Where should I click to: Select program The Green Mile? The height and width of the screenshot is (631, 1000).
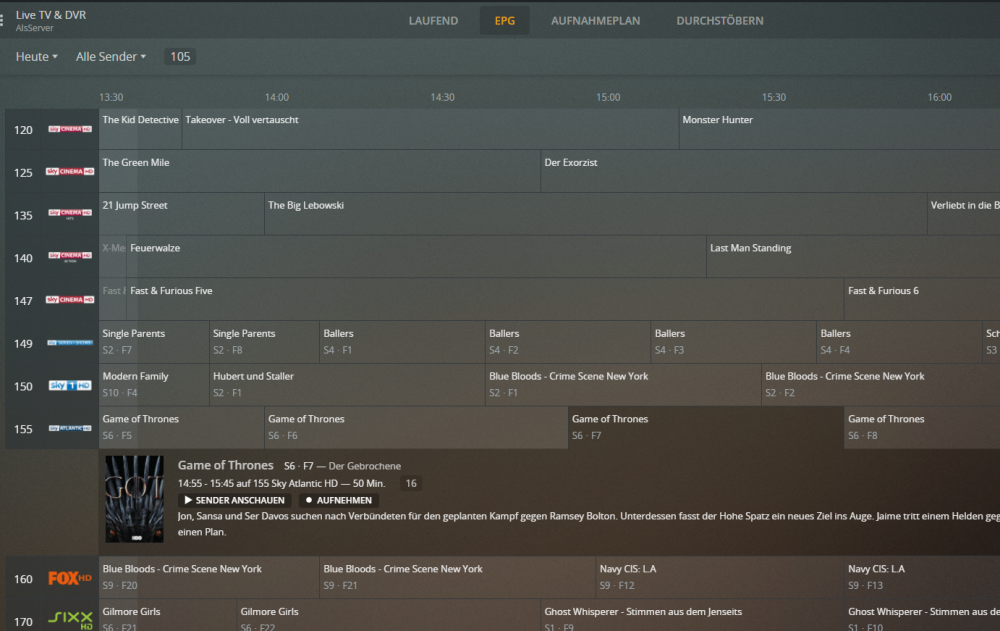point(320,172)
